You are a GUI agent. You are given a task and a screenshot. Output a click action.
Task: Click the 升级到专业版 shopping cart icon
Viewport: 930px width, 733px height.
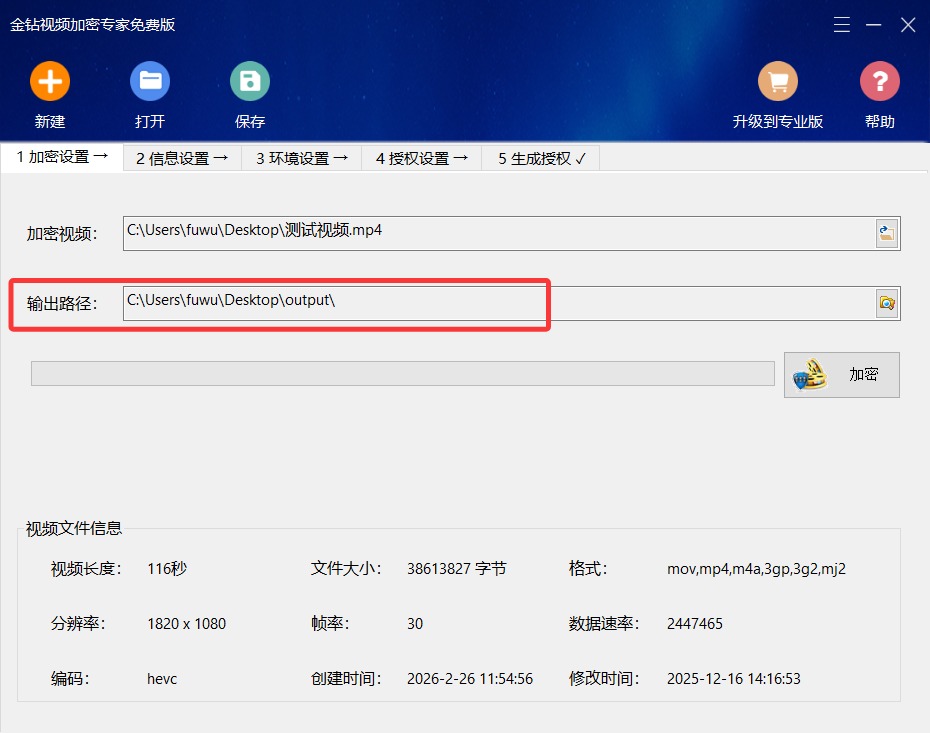(778, 81)
